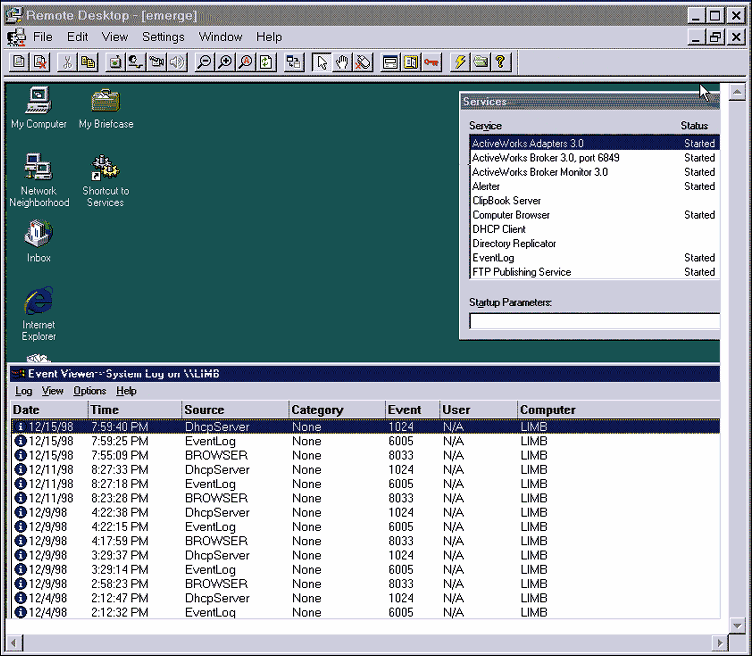Click the lightning bolt toolbar icon
The image size is (752, 656).
coord(459,62)
